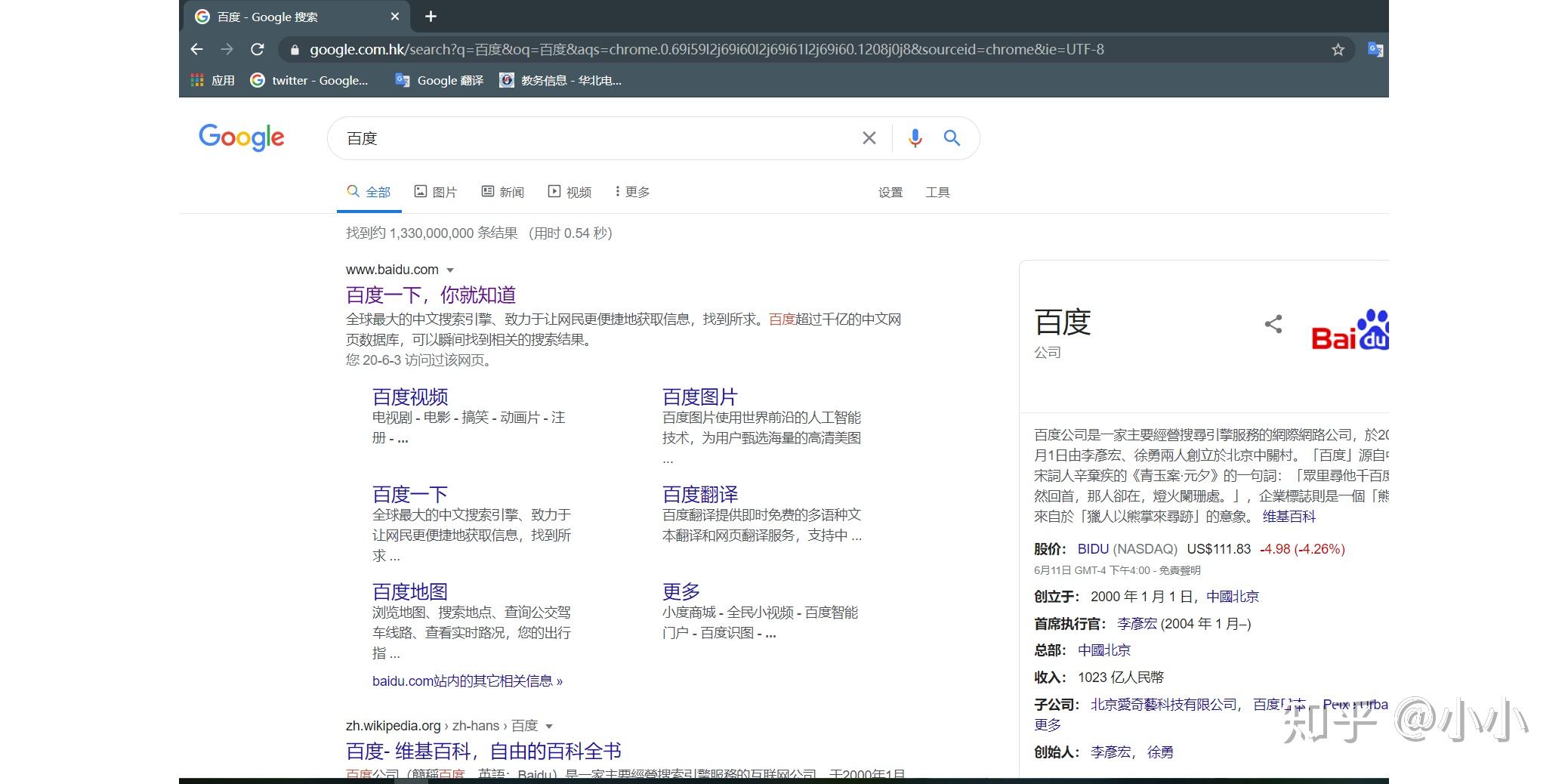Open twitter - Google bookmark

click(x=310, y=80)
